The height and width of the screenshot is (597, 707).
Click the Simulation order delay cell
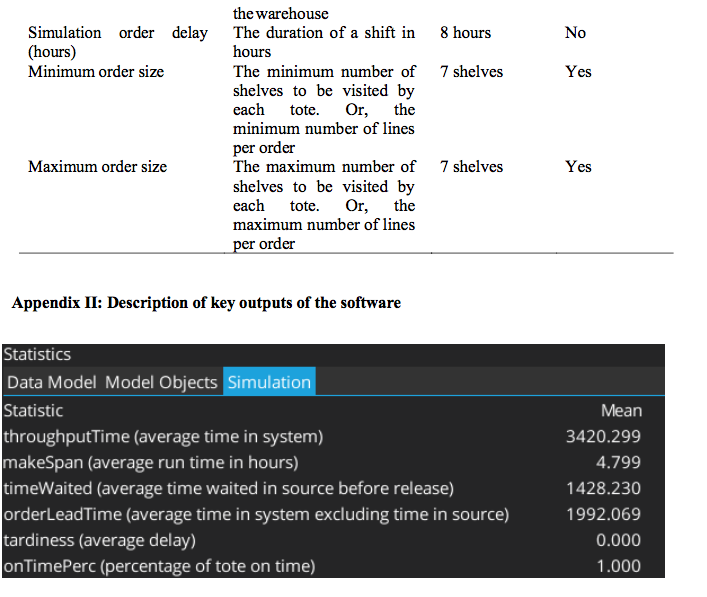click(118, 42)
